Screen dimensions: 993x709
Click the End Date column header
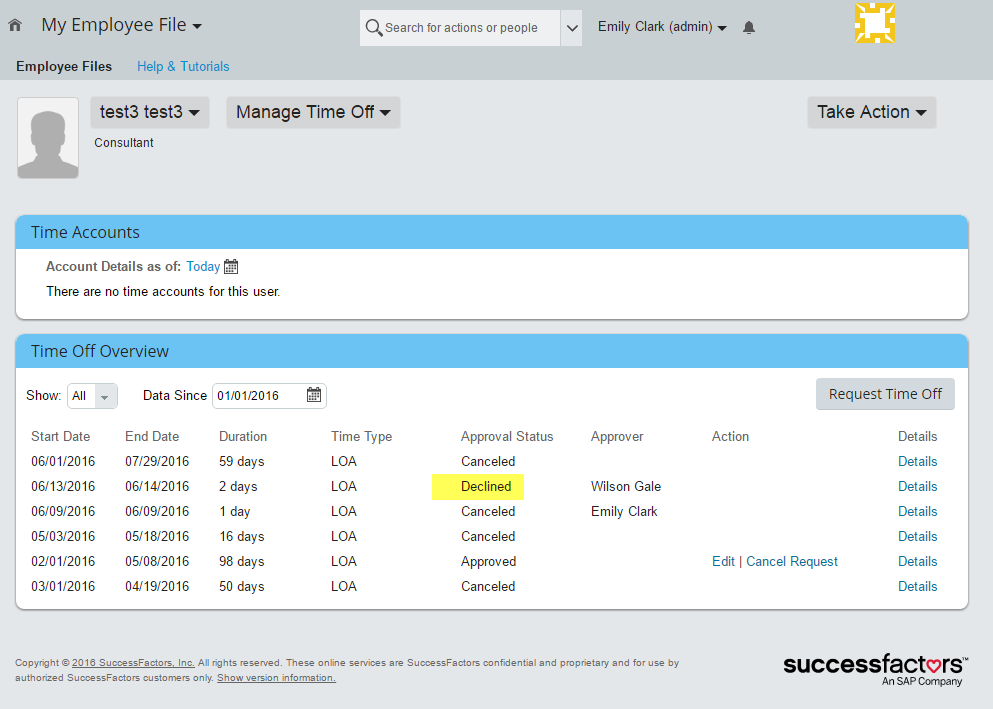point(152,436)
